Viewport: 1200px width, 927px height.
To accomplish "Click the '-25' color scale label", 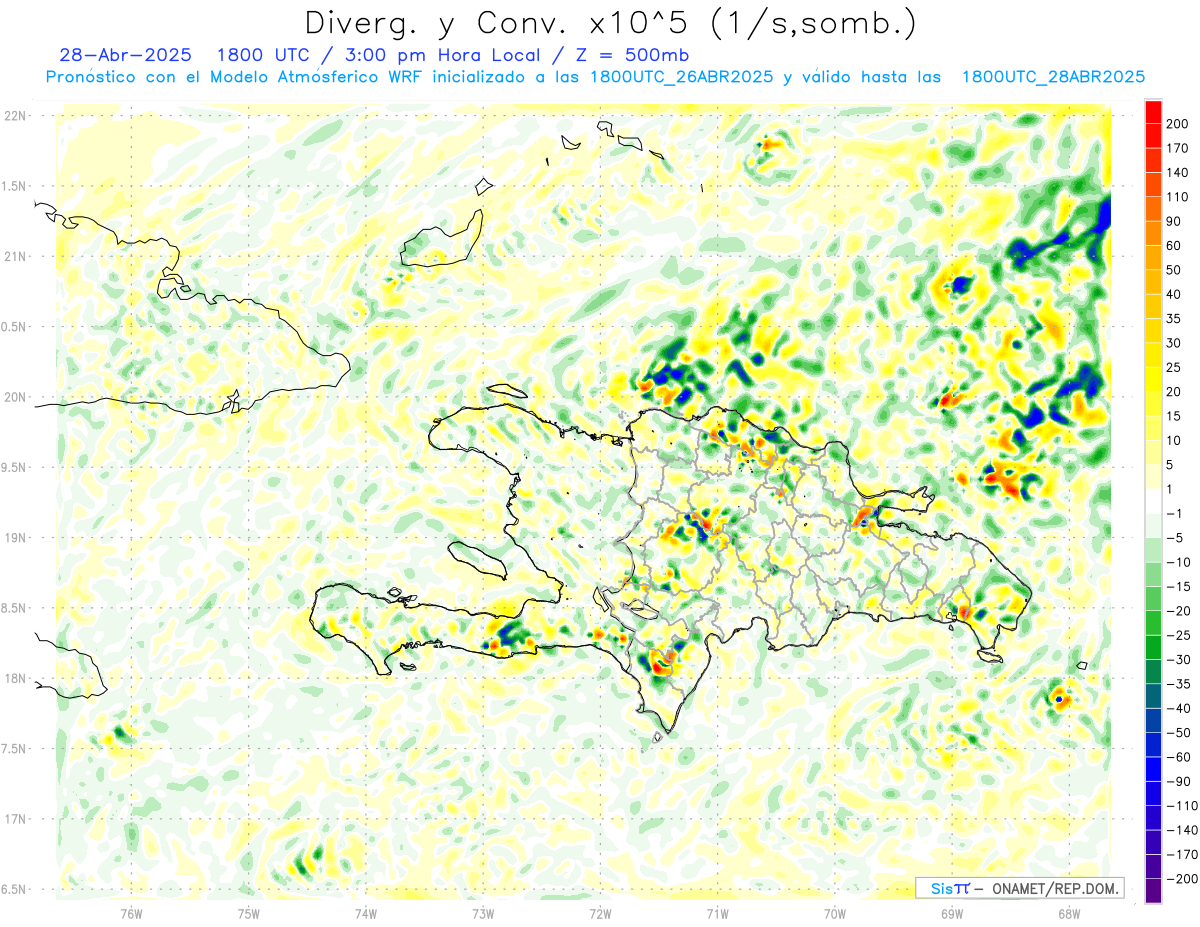I will [x=1177, y=635].
